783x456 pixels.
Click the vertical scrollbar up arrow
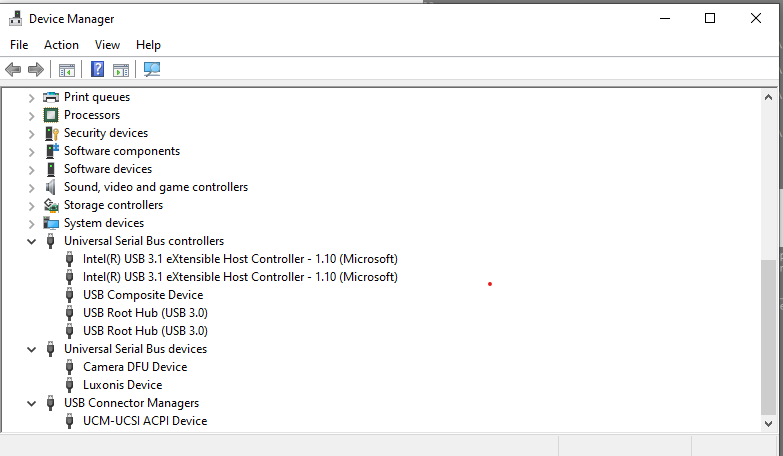pos(769,95)
